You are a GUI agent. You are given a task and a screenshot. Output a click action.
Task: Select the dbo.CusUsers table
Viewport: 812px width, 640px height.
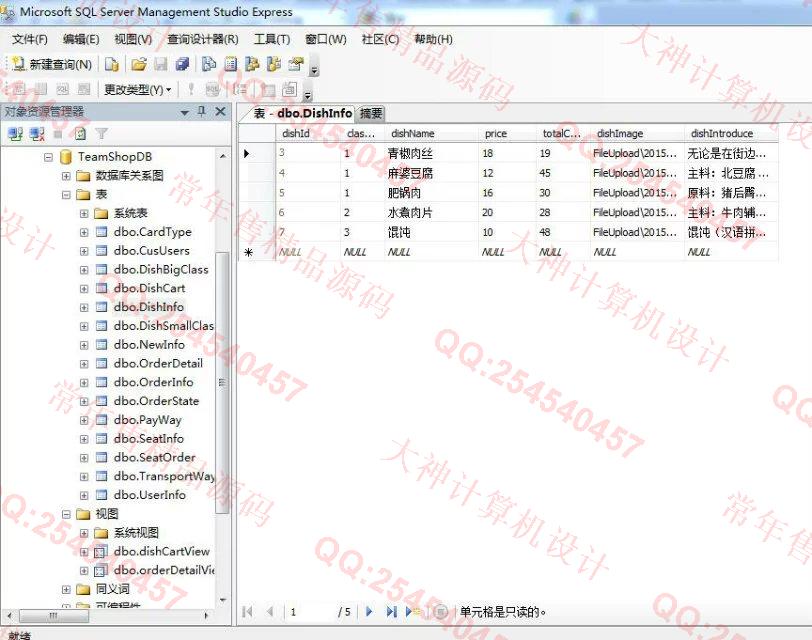[151, 251]
